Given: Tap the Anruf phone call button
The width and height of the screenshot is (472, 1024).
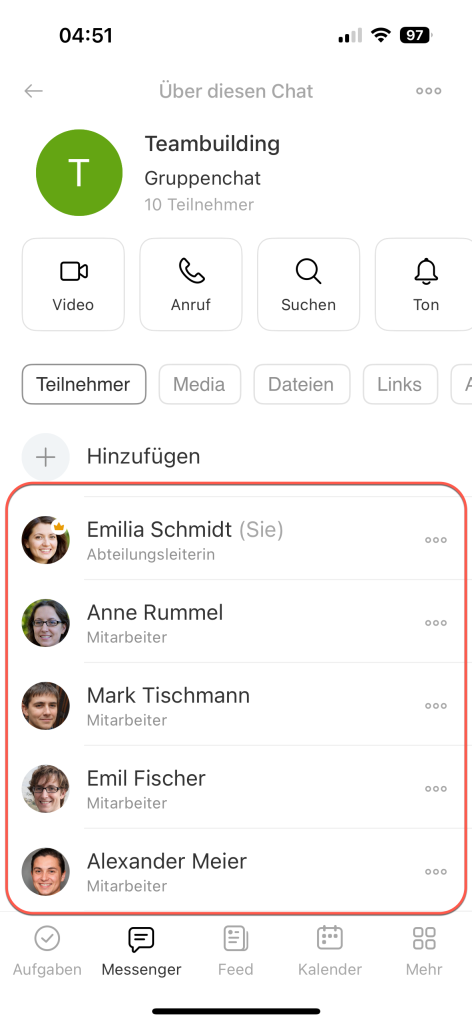Looking at the screenshot, I should click(191, 284).
